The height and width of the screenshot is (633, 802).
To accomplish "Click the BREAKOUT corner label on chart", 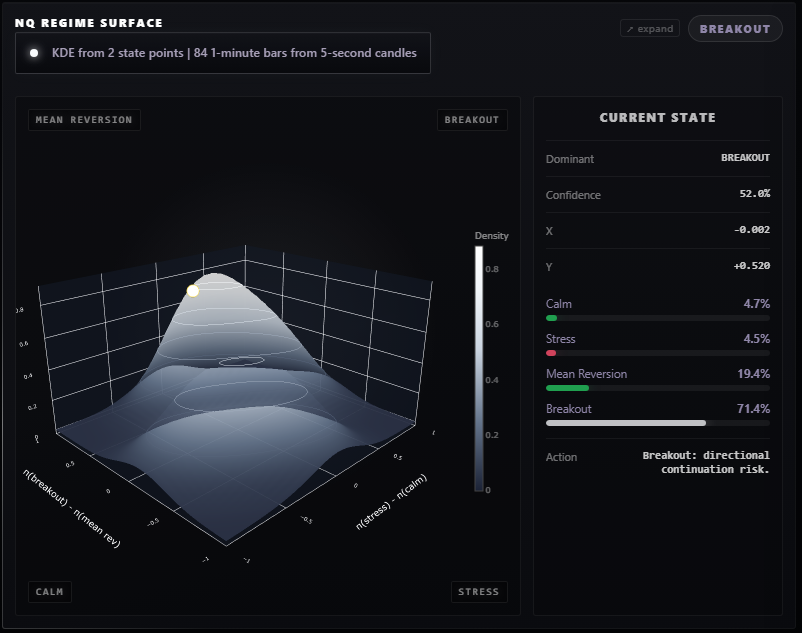I will [x=472, y=120].
